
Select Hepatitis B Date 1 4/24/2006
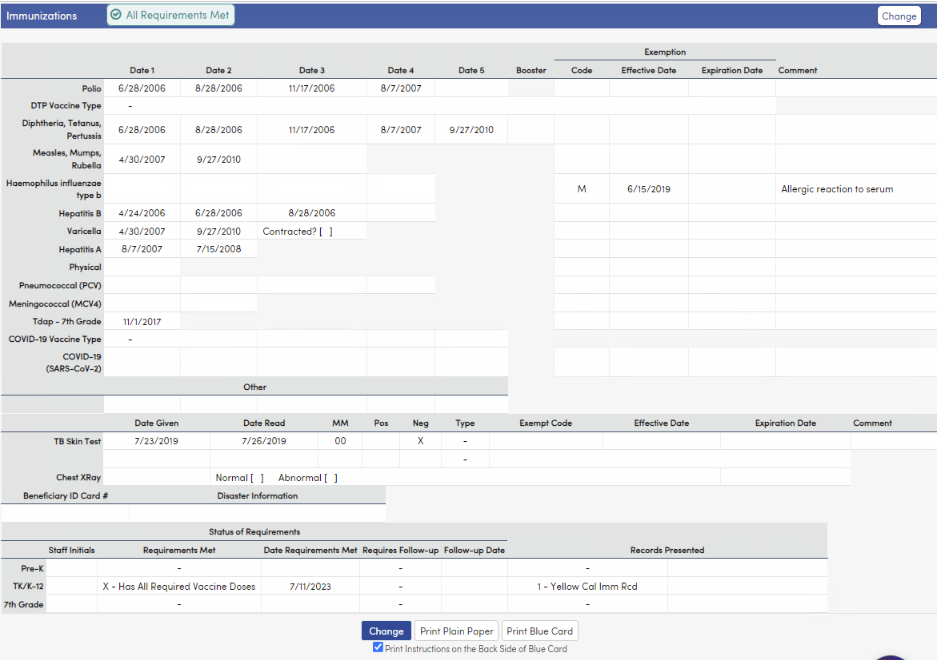142,213
